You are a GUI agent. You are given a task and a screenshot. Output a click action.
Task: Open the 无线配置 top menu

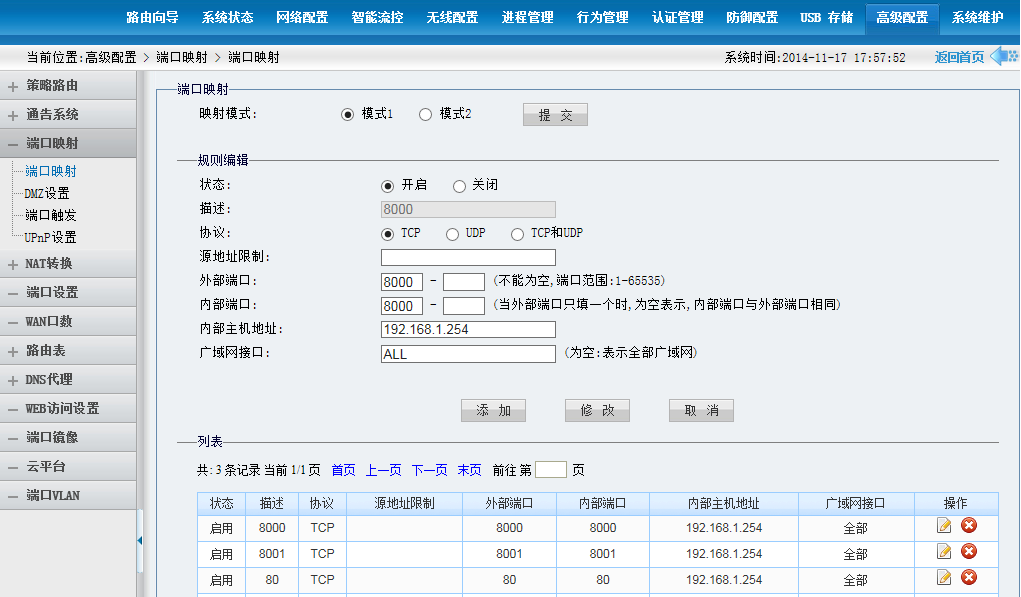click(452, 18)
